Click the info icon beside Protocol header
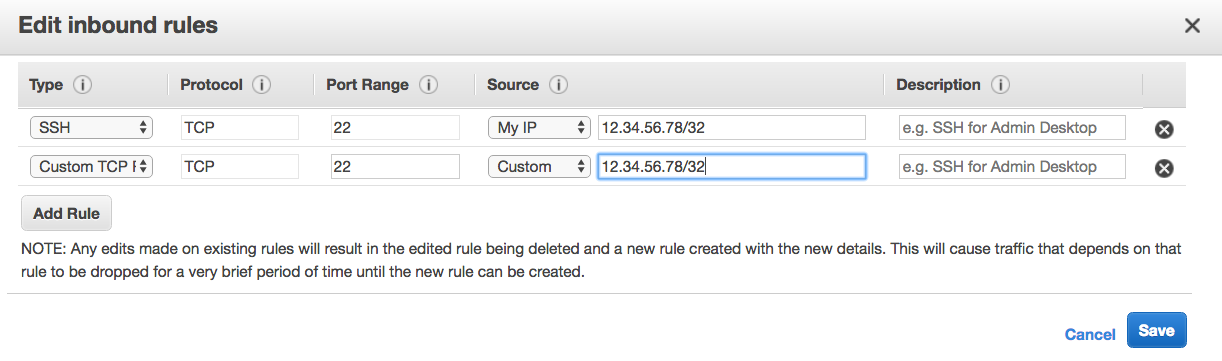The height and width of the screenshot is (361, 1222). pos(262,85)
